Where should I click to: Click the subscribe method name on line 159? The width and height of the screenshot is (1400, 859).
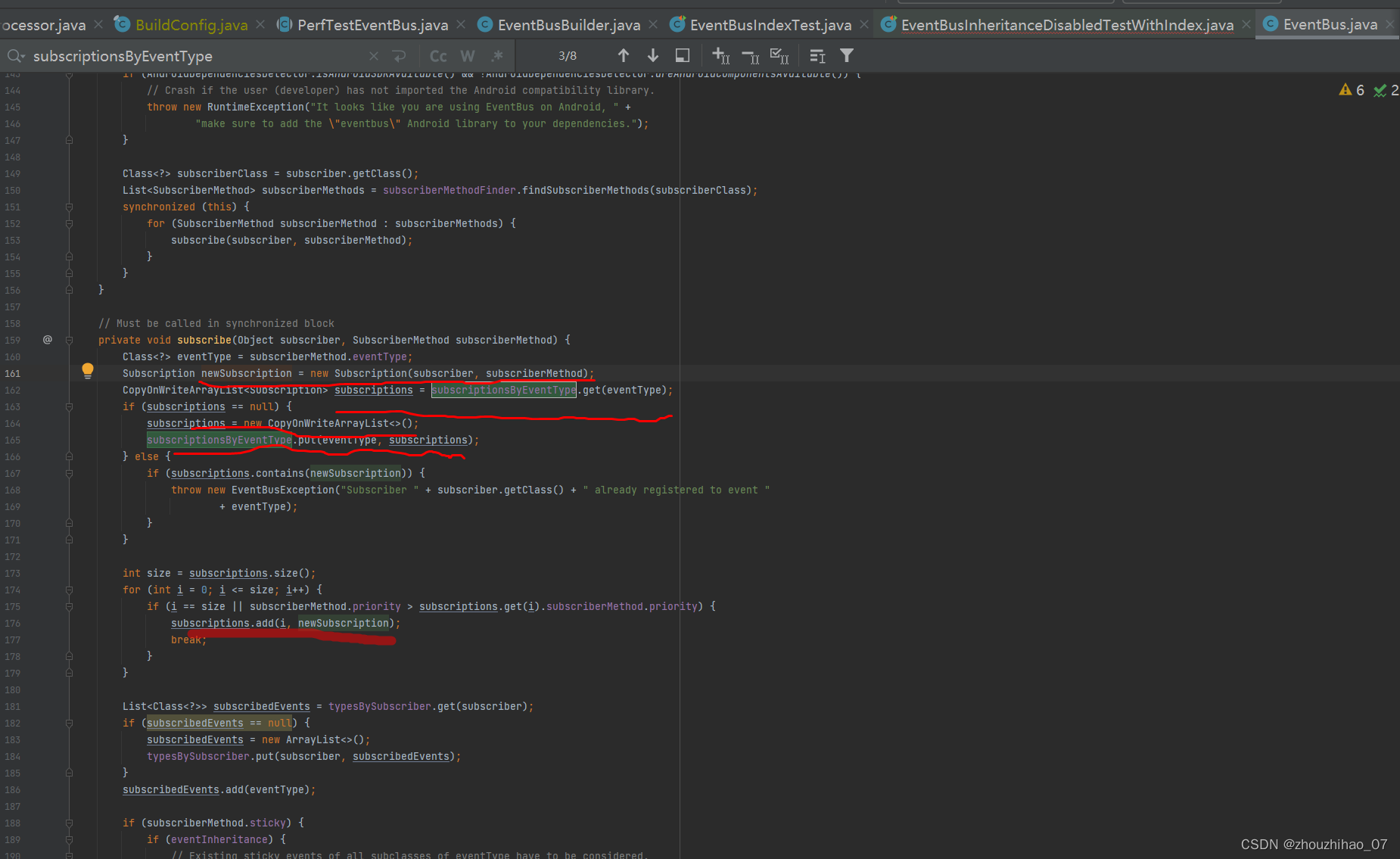pyautogui.click(x=204, y=340)
